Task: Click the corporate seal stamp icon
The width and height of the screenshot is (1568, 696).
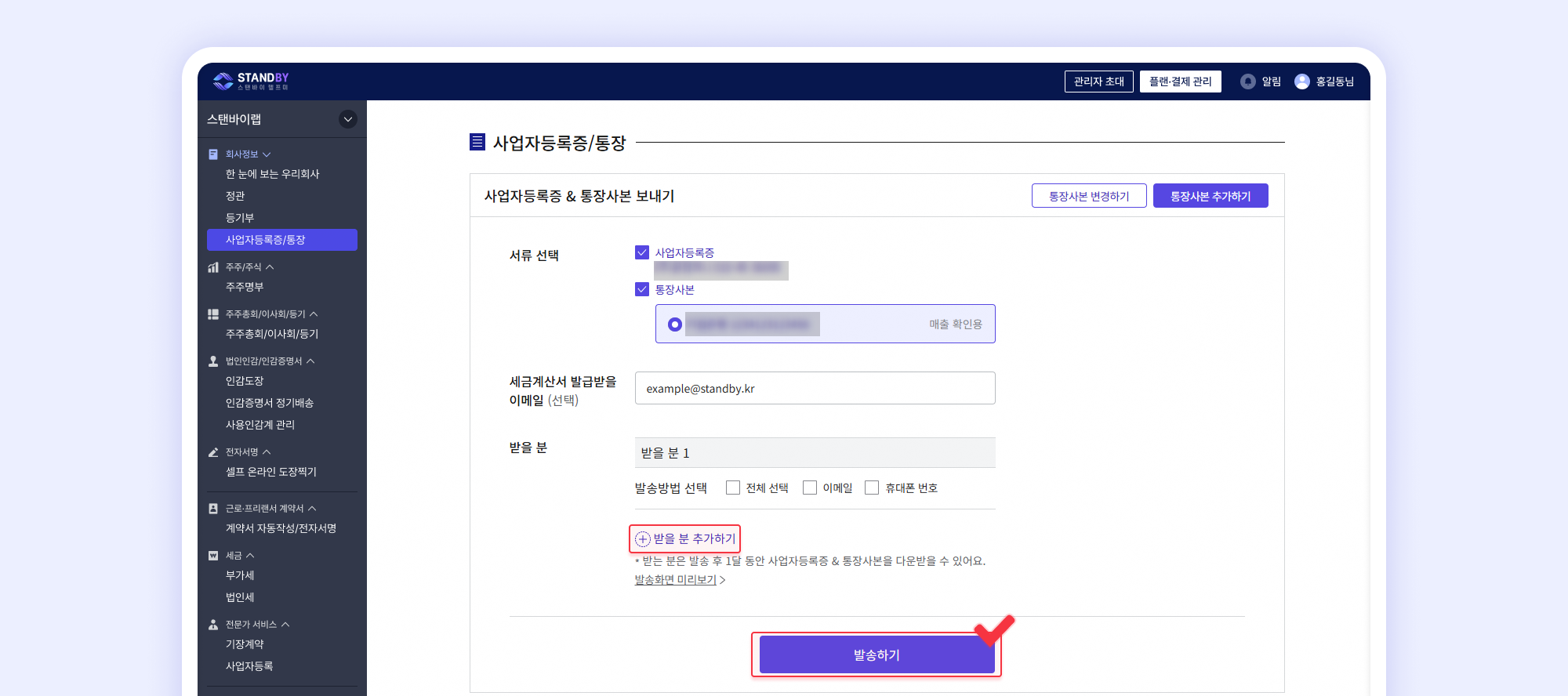Action: click(x=213, y=361)
